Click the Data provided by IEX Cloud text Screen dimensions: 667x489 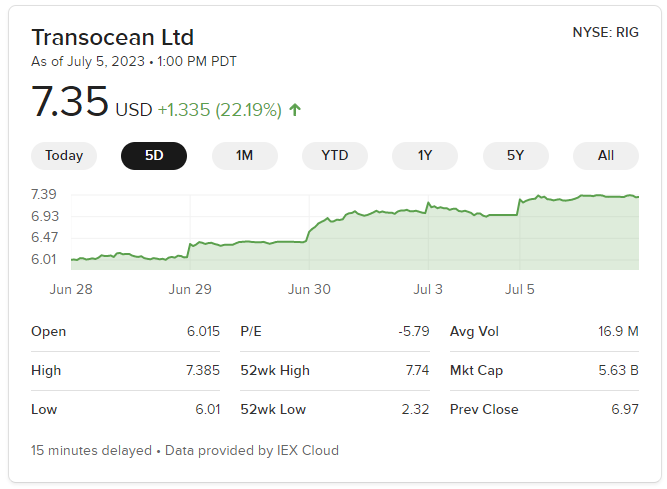pyautogui.click(x=252, y=450)
